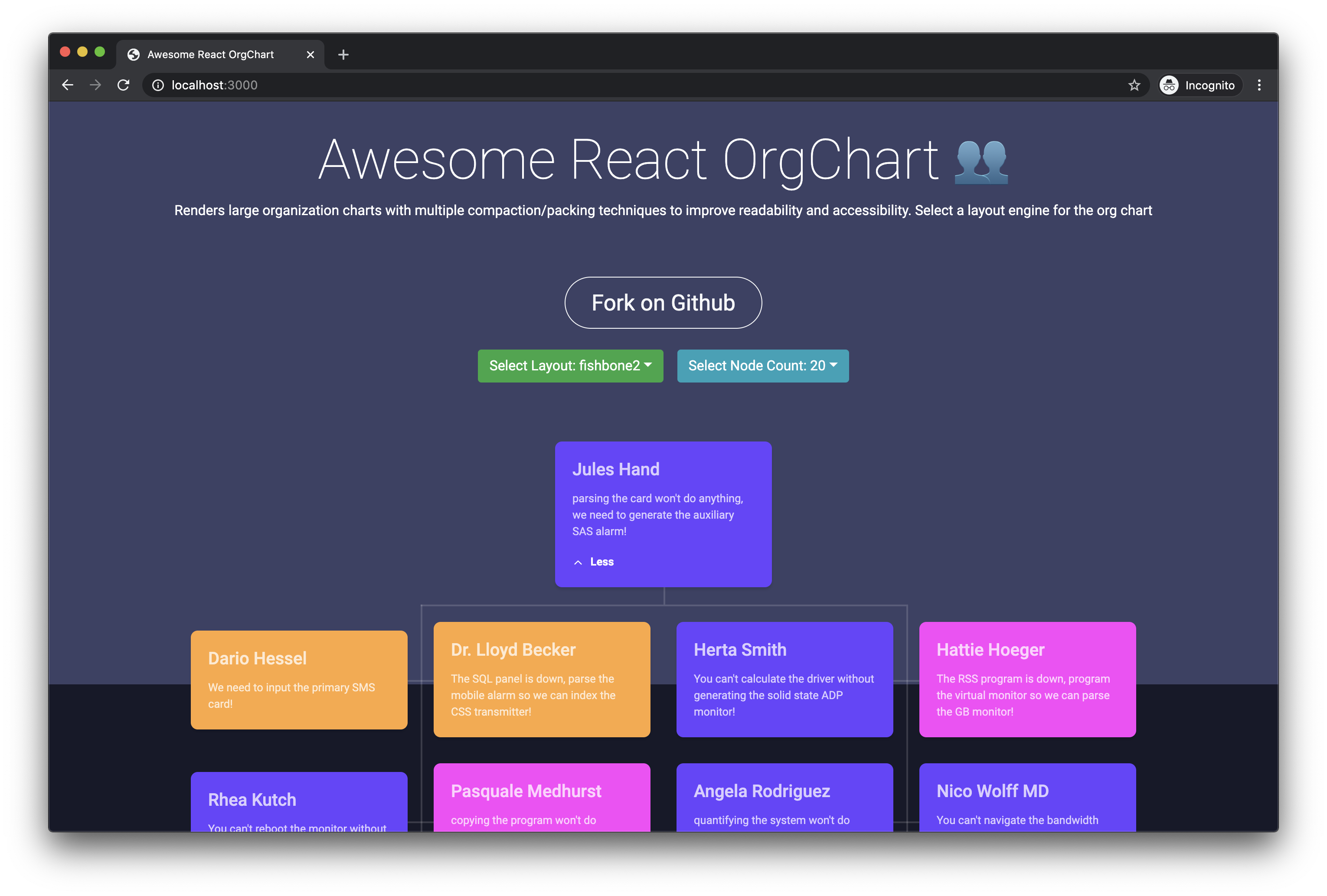The image size is (1327, 896).
Task: Select the Dario Hessel card
Action: [299, 680]
